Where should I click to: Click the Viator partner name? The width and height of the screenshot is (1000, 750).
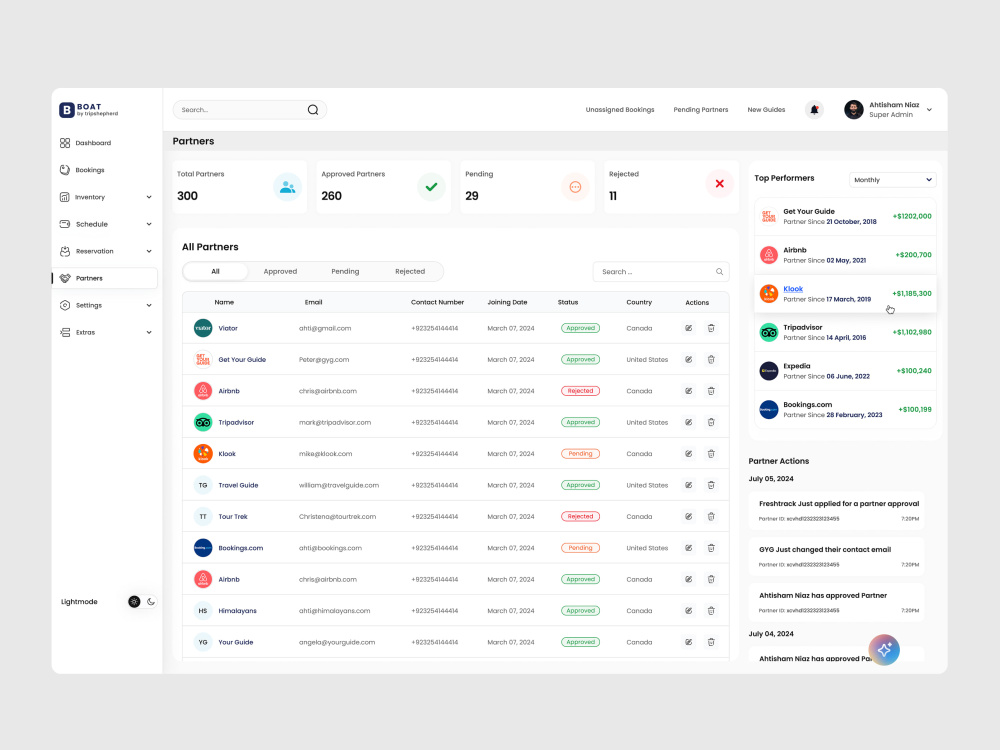(228, 328)
